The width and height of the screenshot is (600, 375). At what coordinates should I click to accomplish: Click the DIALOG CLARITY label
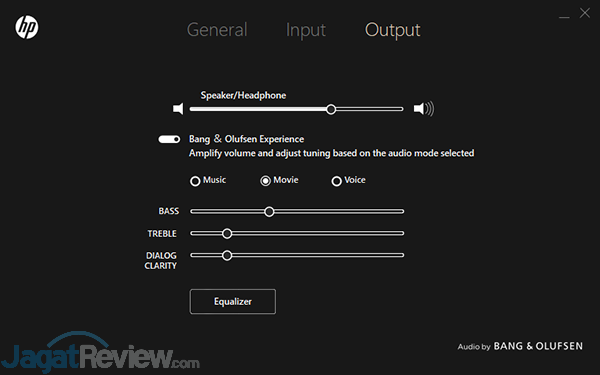point(161,261)
